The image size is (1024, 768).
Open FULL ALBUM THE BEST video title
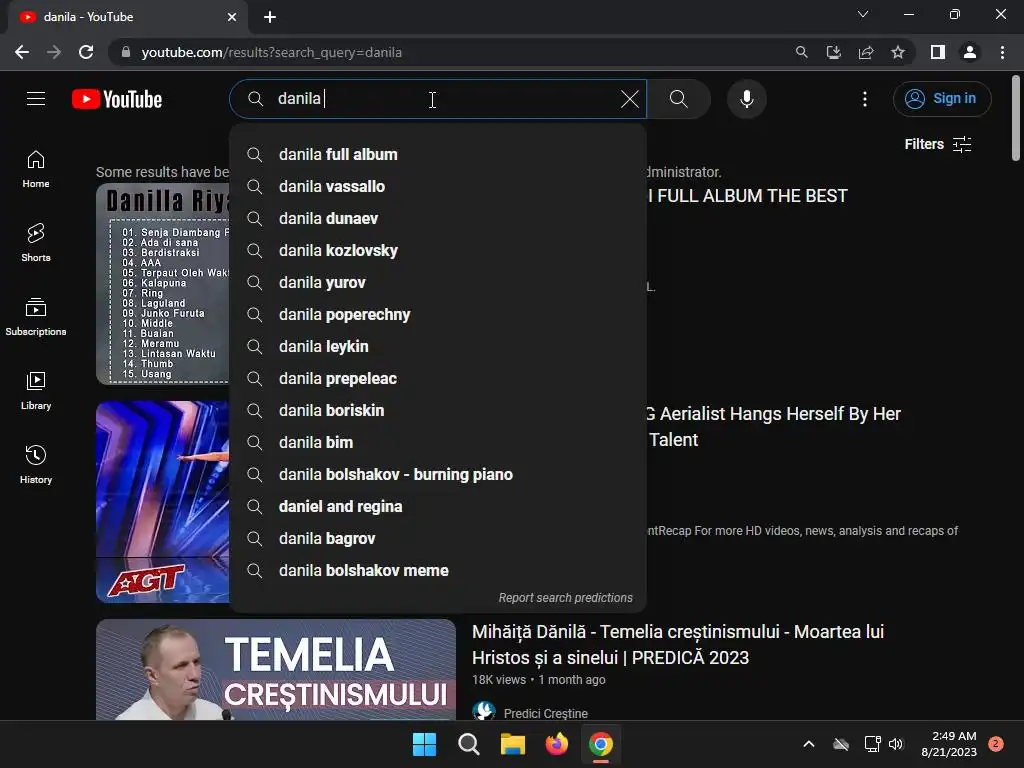(748, 196)
